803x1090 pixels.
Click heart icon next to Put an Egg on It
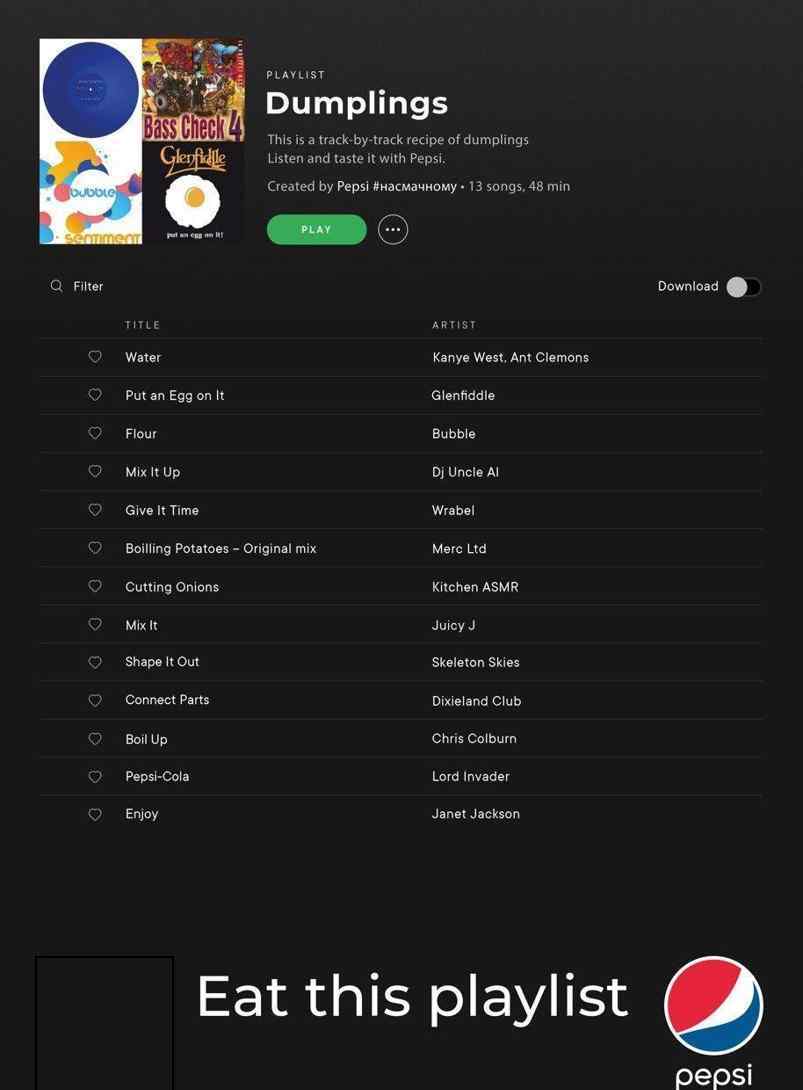(x=95, y=395)
